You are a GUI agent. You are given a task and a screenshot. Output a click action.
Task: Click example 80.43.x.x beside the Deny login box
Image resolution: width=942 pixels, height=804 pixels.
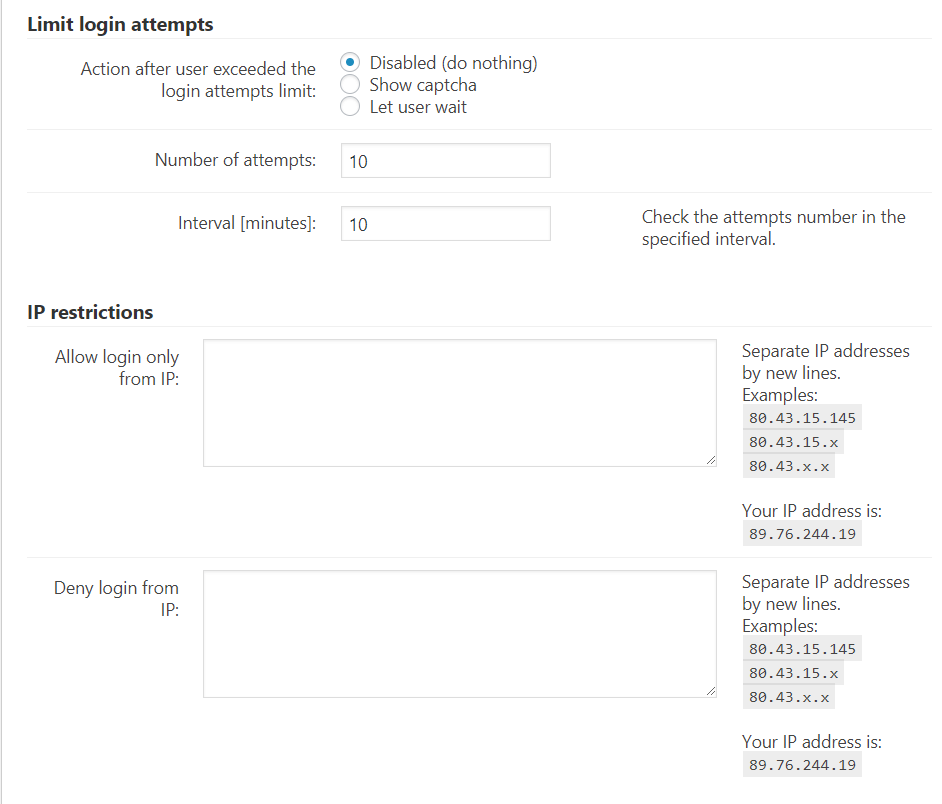pos(789,697)
